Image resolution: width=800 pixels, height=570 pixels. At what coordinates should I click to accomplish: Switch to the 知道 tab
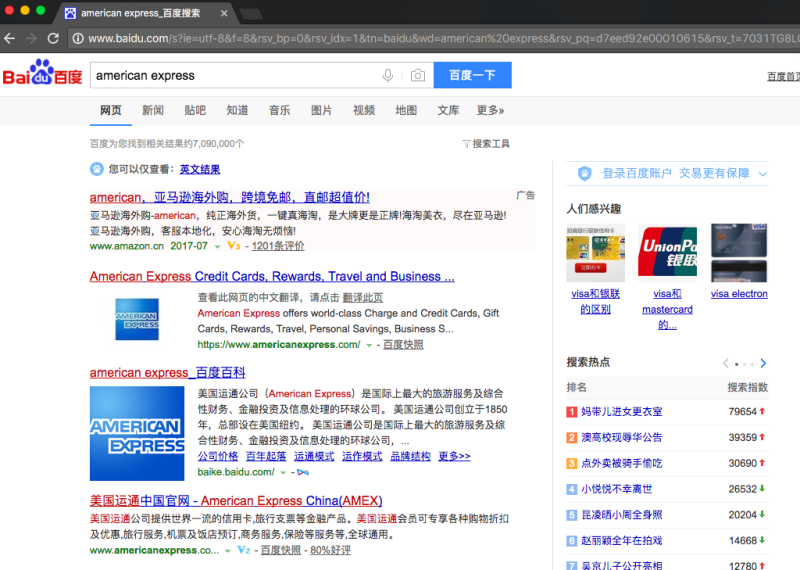(x=237, y=110)
